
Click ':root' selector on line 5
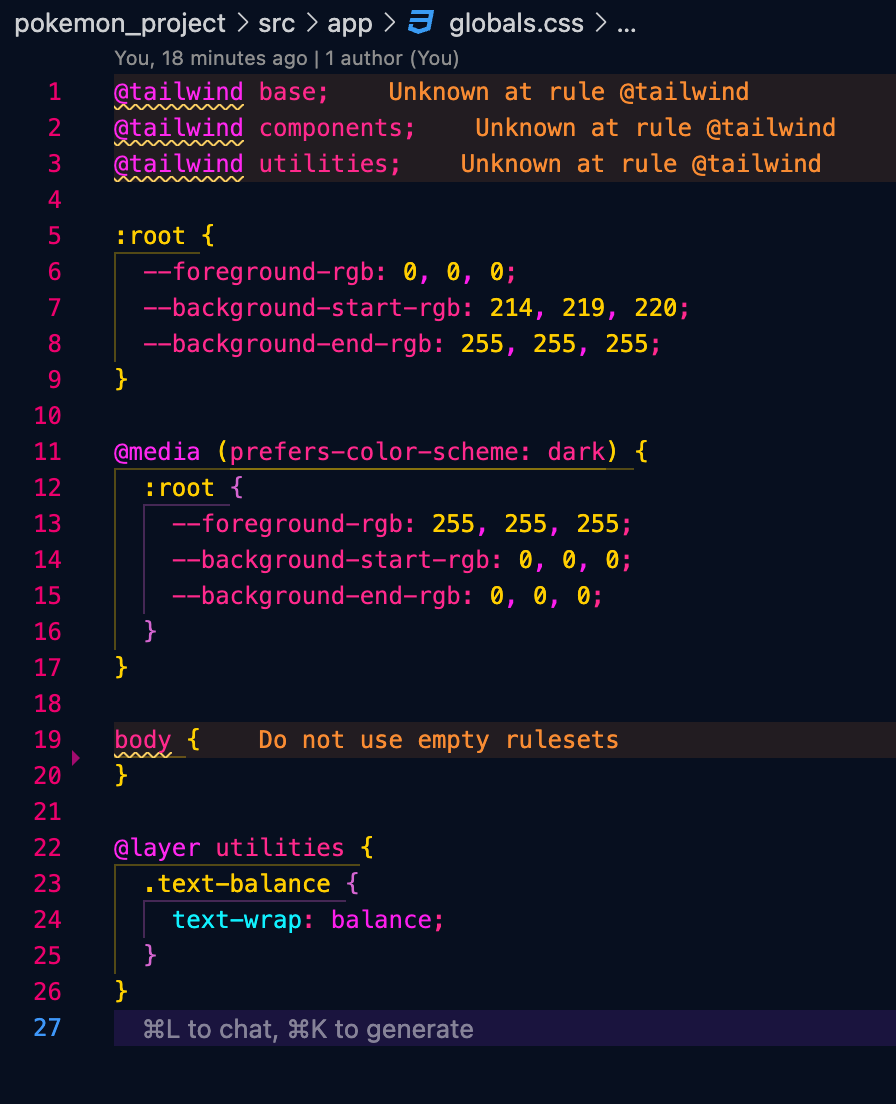[x=149, y=236]
